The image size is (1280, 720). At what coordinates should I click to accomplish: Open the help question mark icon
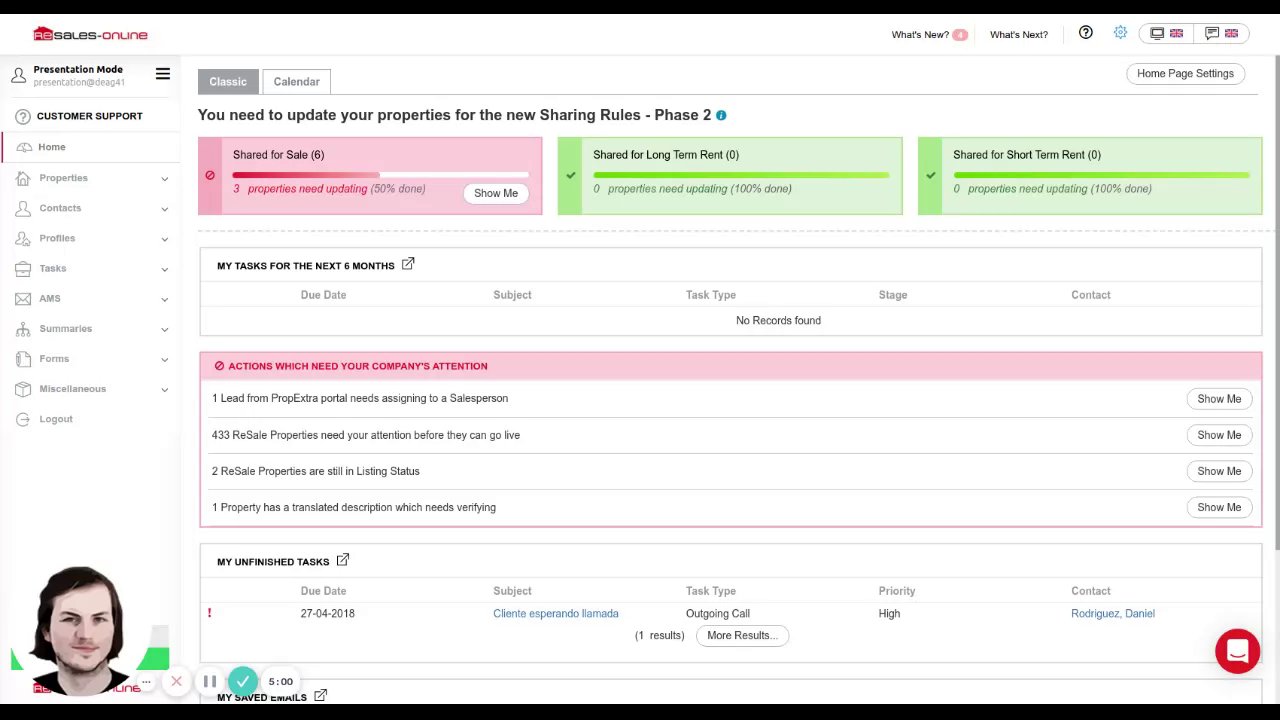coord(1085,33)
